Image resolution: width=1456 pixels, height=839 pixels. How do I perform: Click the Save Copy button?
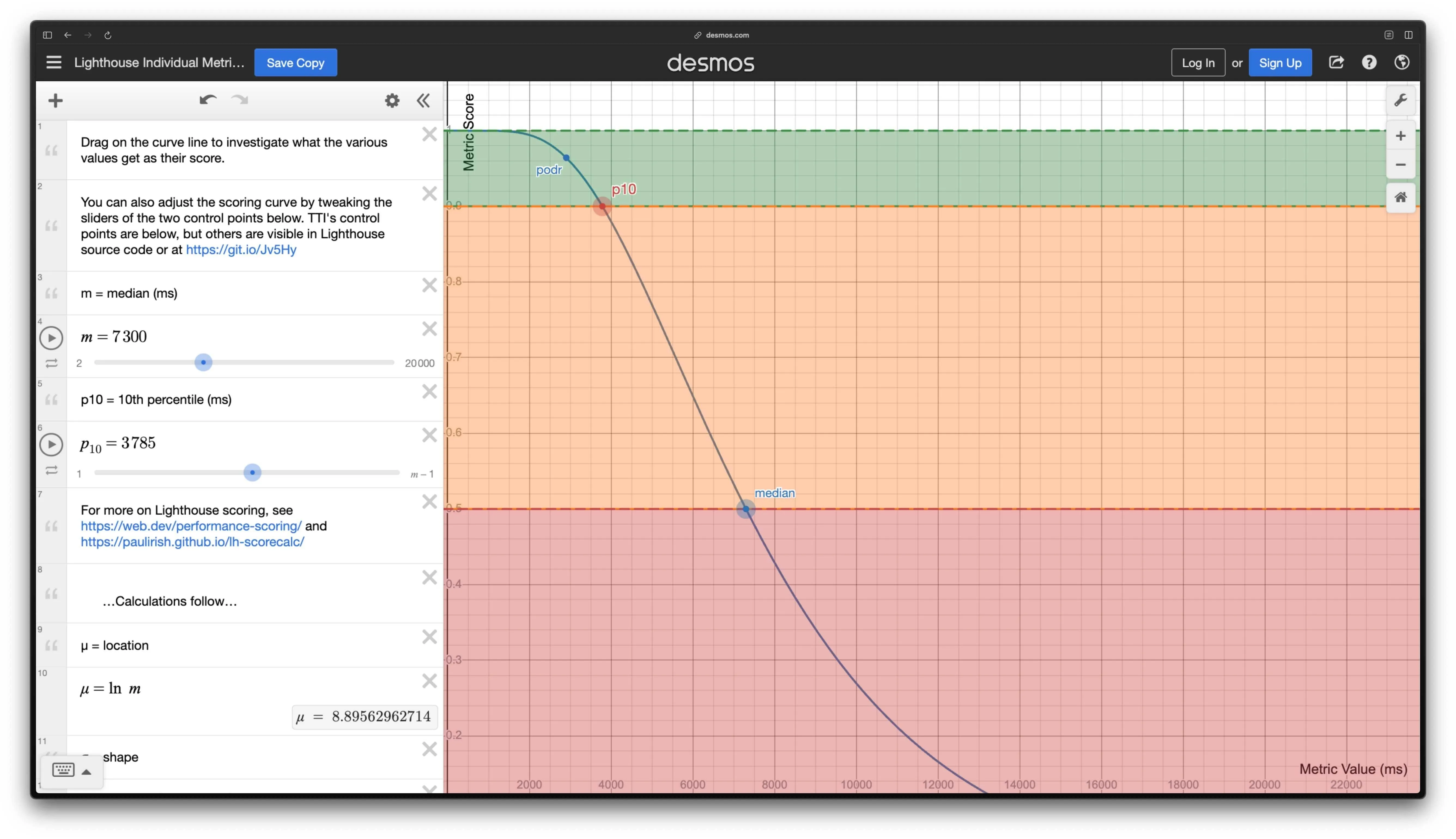[295, 62]
